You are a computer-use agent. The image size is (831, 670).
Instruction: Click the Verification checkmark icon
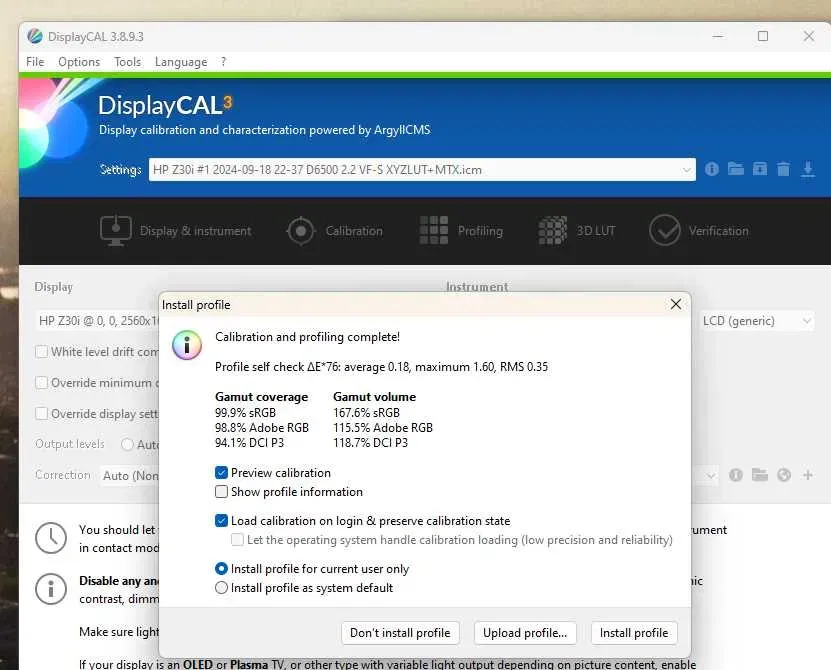(665, 231)
